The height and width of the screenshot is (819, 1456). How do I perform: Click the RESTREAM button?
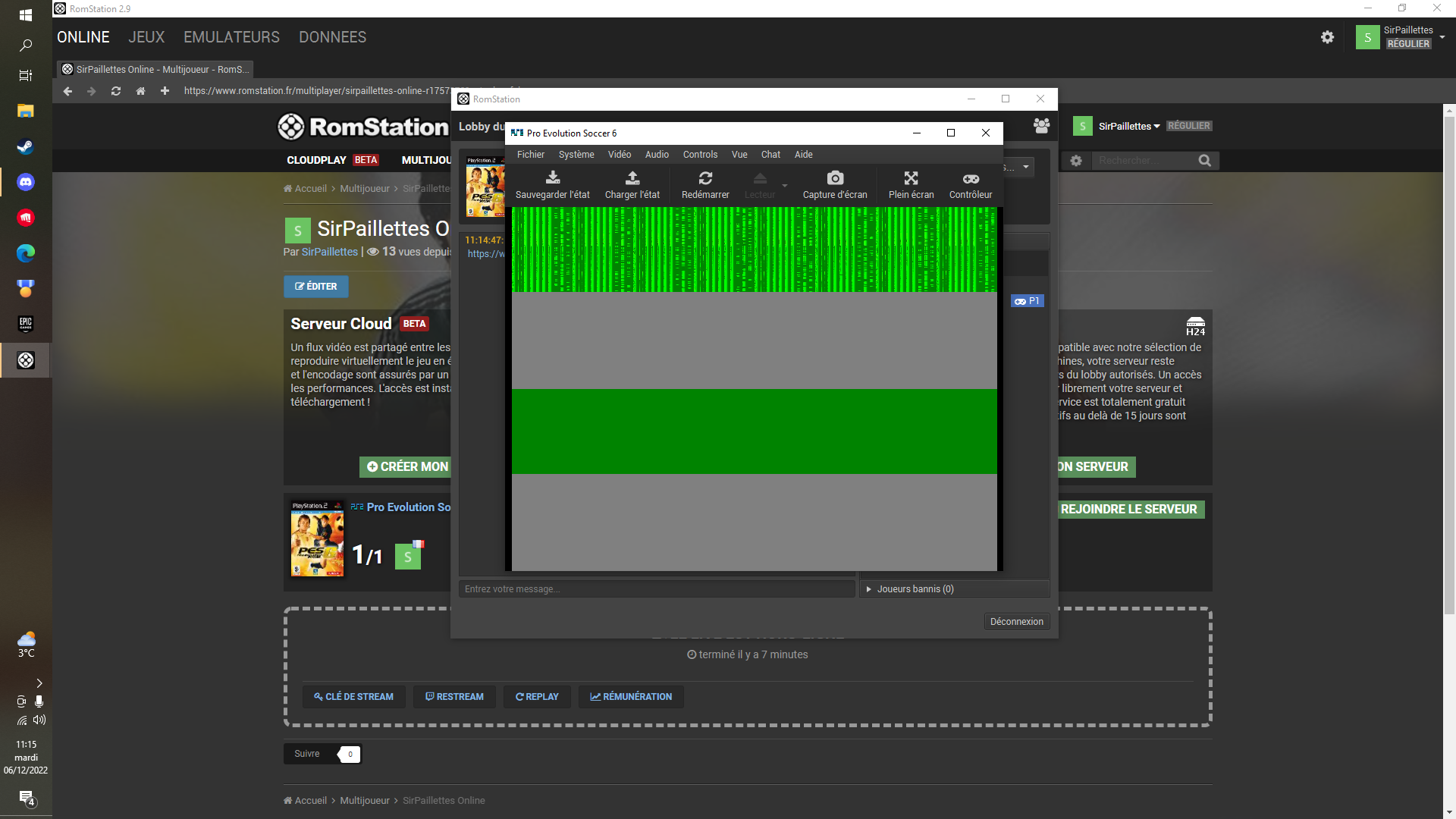pos(454,697)
